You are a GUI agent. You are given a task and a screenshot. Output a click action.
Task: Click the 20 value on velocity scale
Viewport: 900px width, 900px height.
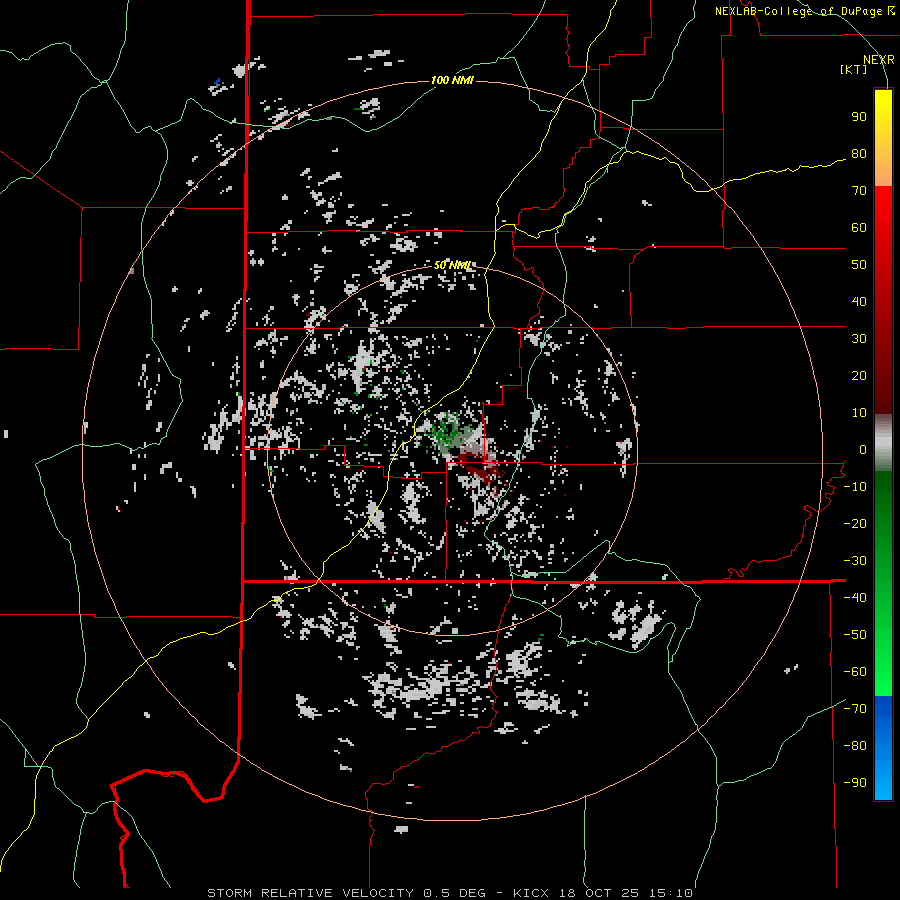pos(859,375)
